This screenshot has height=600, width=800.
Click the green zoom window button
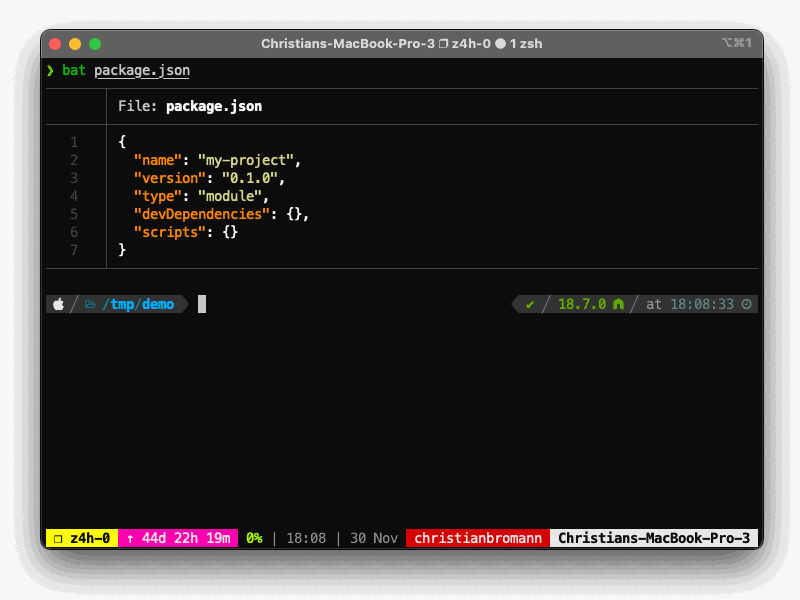pyautogui.click(x=95, y=44)
